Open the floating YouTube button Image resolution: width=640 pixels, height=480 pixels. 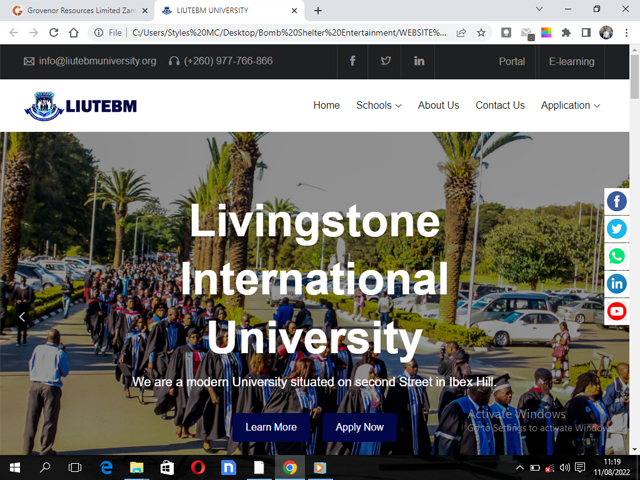[616, 311]
